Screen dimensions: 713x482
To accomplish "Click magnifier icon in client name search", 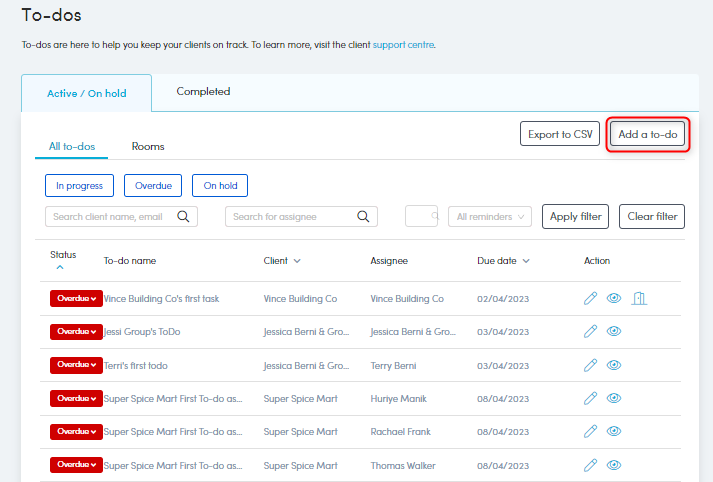I will [183, 216].
